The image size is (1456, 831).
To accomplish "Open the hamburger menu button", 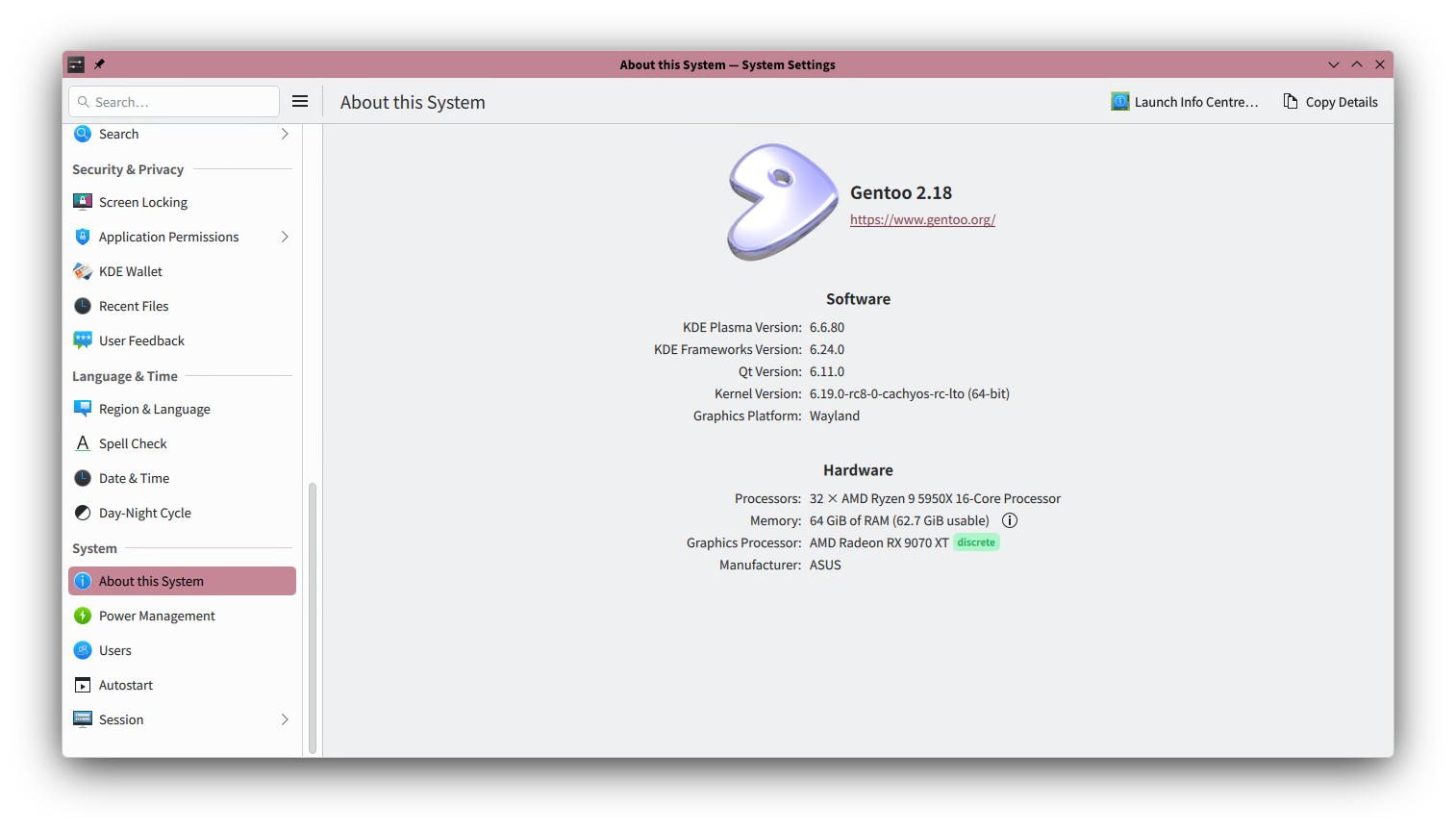I will (300, 101).
